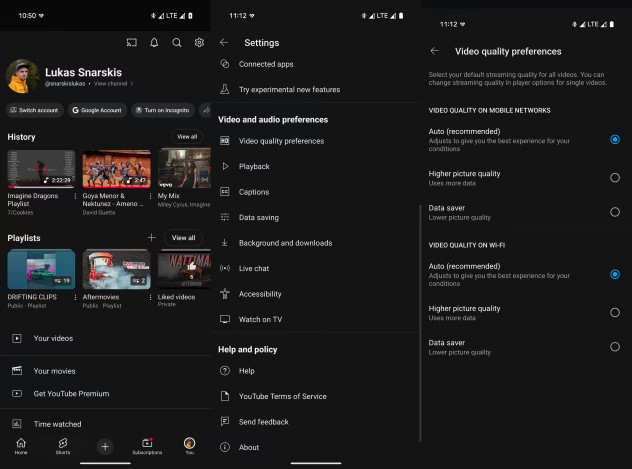This screenshot has height=469, width=632.
Task: Open the settings gear icon
Action: [199, 42]
